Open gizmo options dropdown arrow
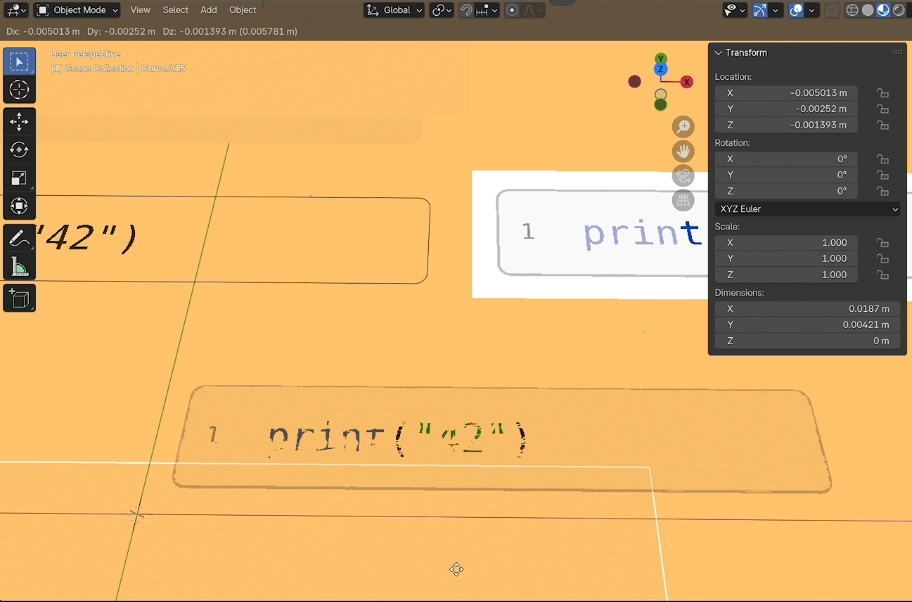 click(x=775, y=10)
